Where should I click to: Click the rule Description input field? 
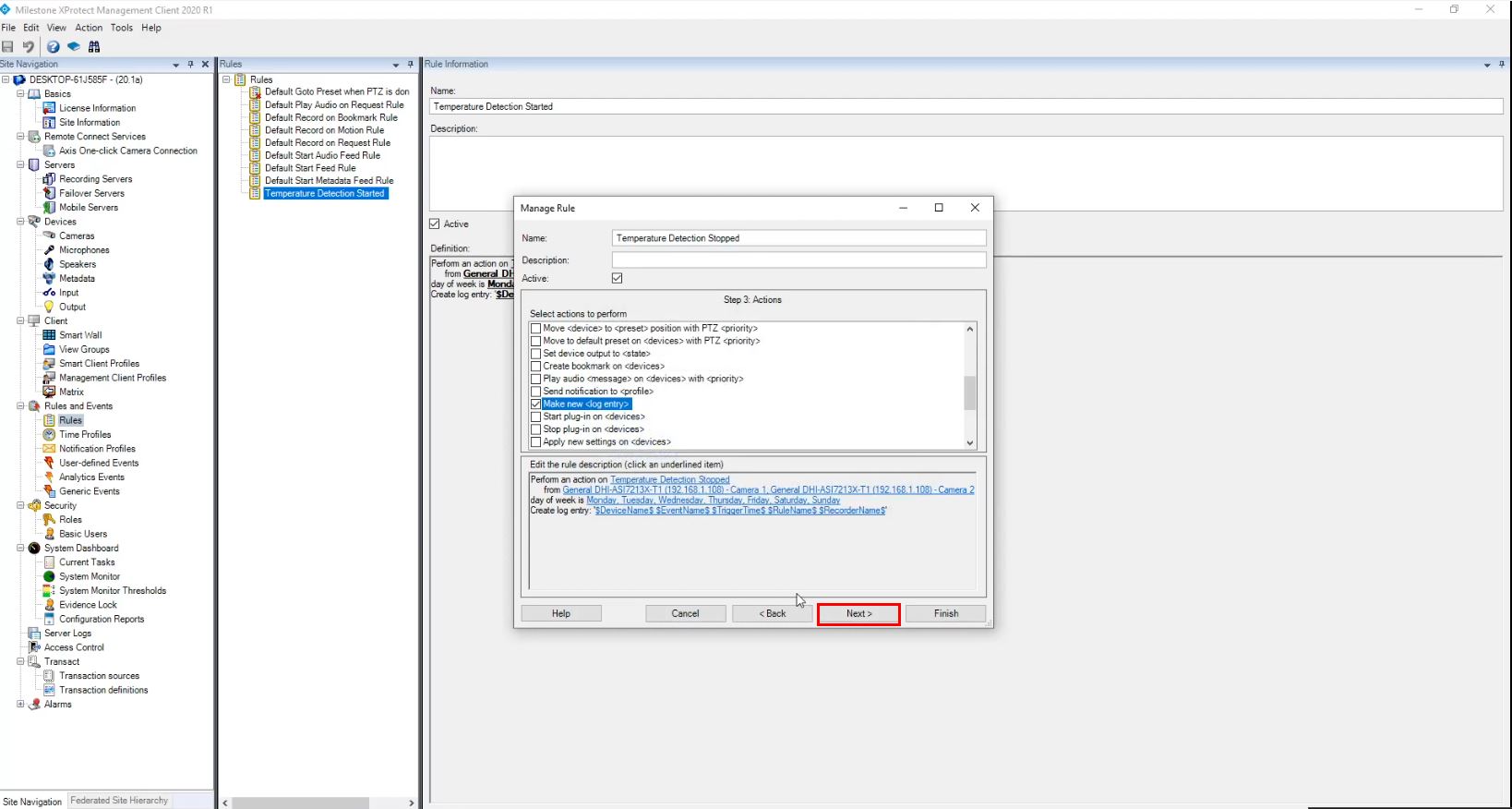pyautogui.click(x=798, y=260)
